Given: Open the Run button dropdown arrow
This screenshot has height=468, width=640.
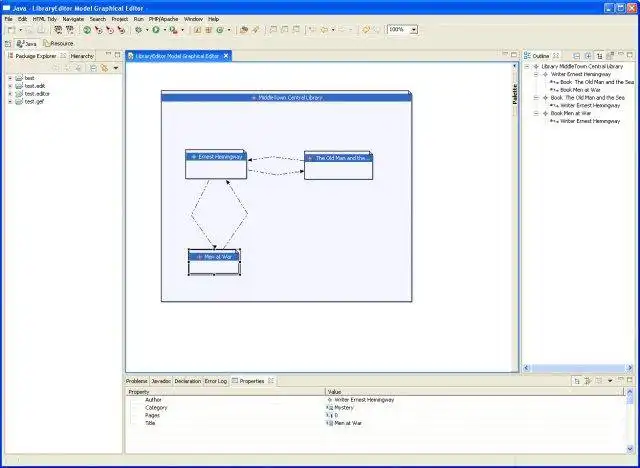Looking at the screenshot, I should pos(164,30).
